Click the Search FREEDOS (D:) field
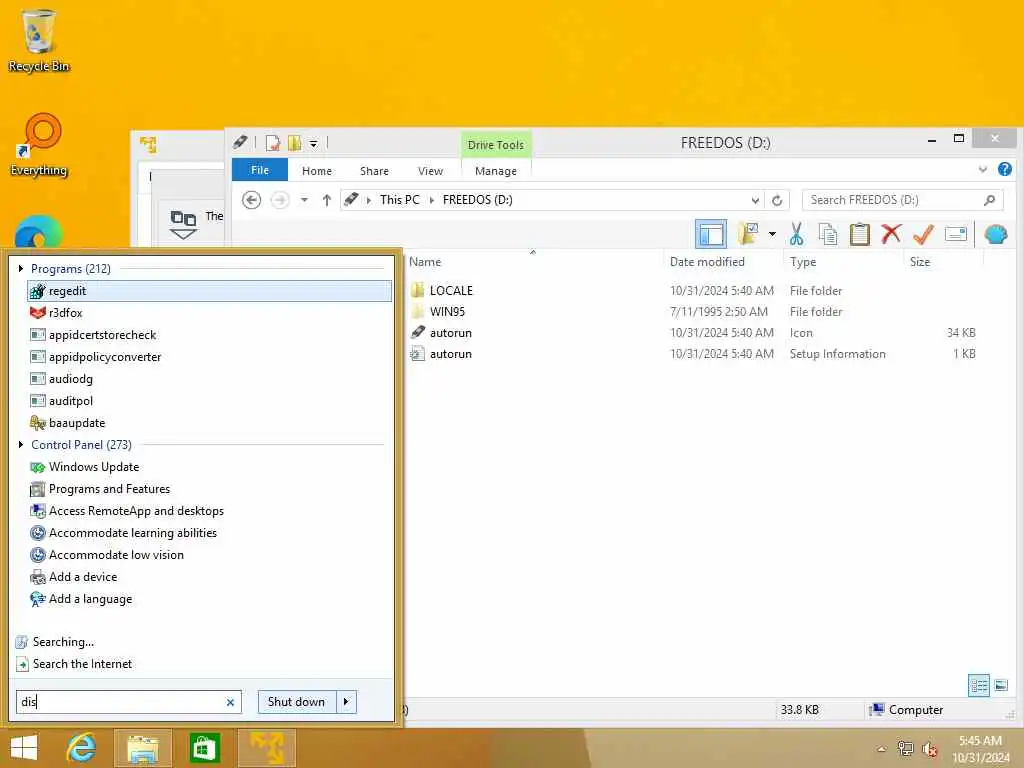The width and height of the screenshot is (1024, 768). (x=902, y=200)
